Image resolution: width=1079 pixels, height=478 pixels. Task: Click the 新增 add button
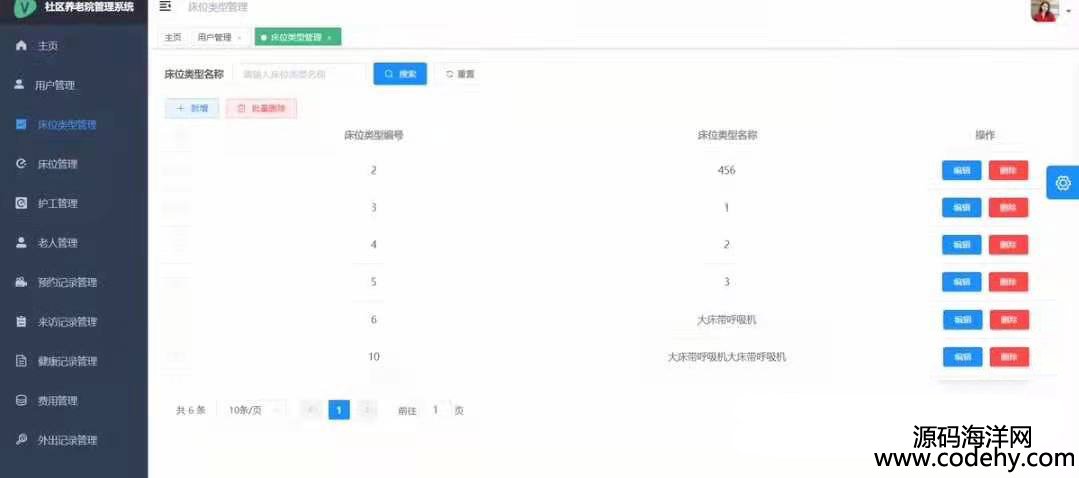tap(192, 108)
